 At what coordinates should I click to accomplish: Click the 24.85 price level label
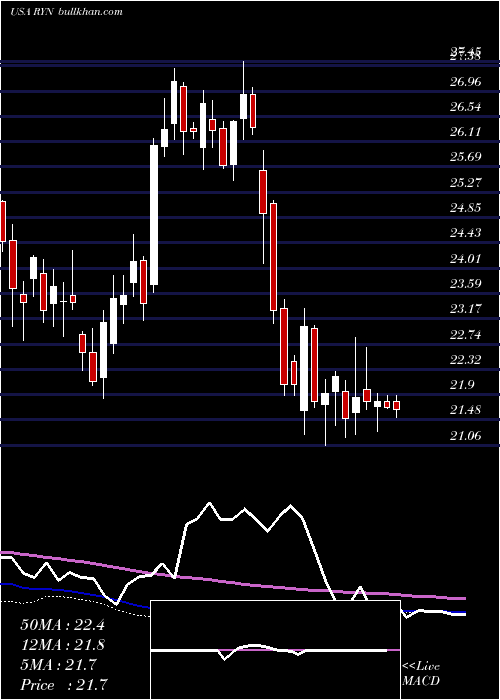[x=466, y=208]
